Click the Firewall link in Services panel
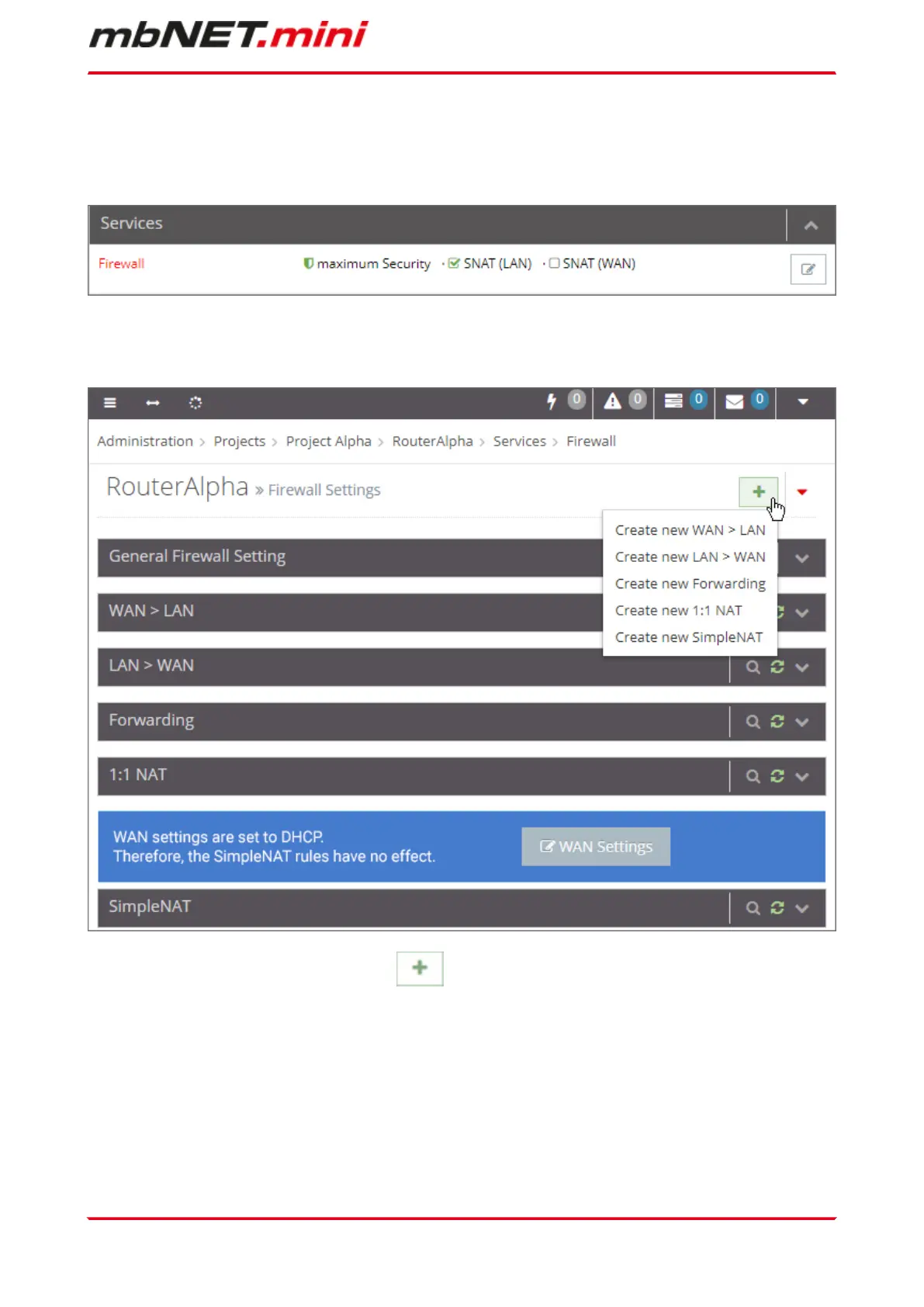924x1307 pixels. point(121,263)
